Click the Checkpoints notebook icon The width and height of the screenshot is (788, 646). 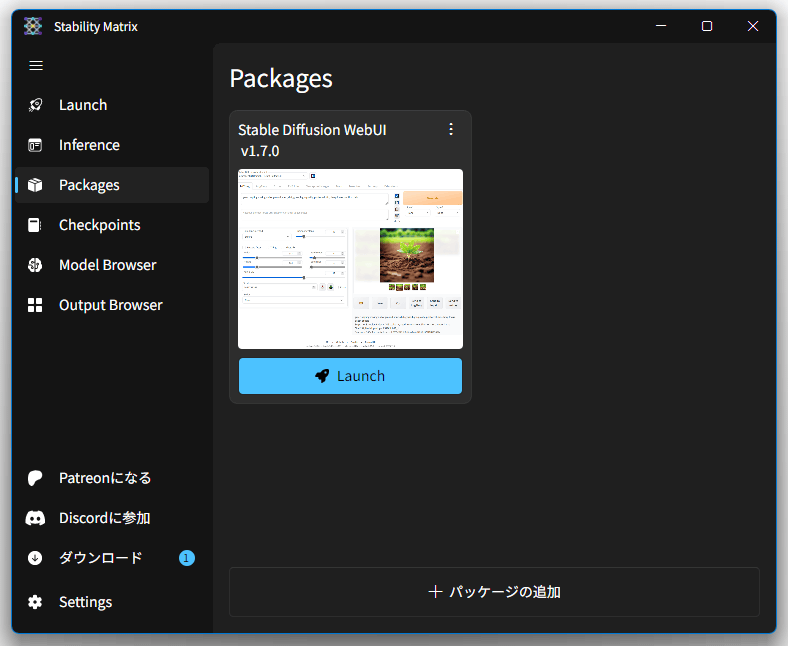pyautogui.click(x=35, y=225)
